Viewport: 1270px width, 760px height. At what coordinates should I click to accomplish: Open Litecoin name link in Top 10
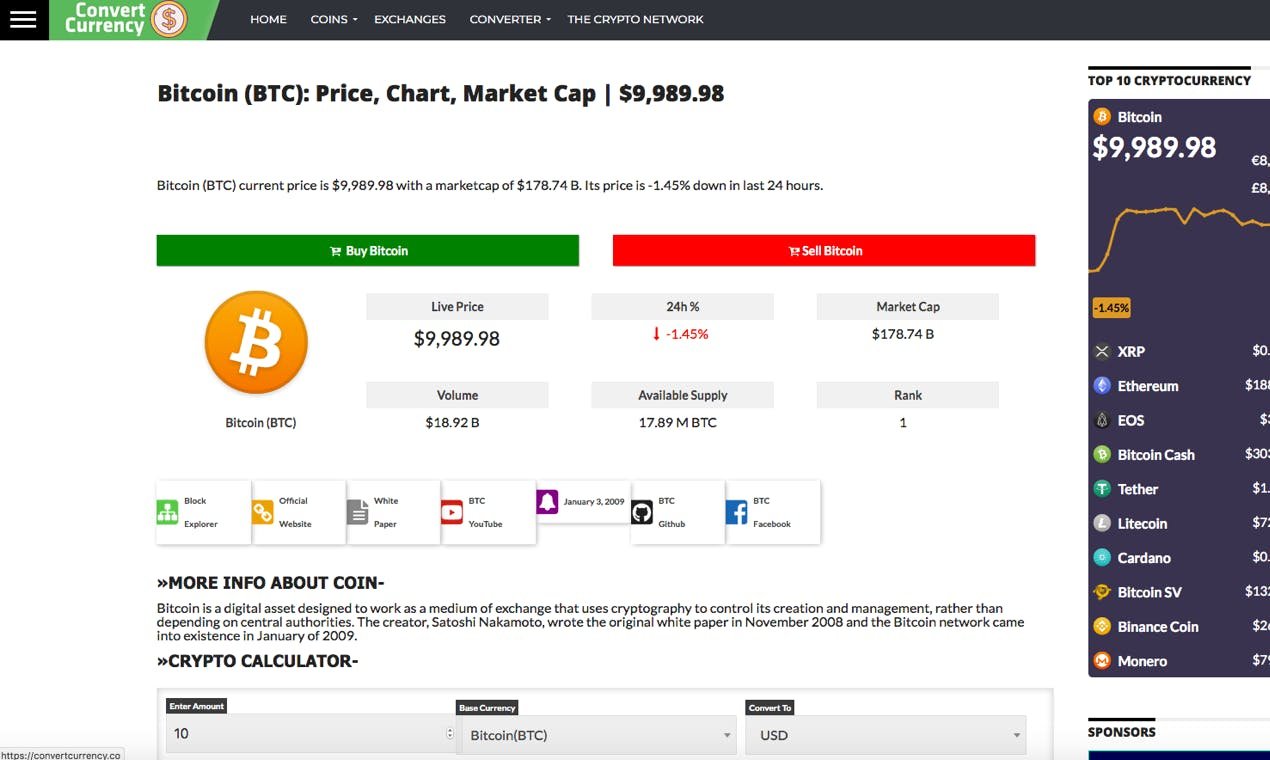[1142, 524]
